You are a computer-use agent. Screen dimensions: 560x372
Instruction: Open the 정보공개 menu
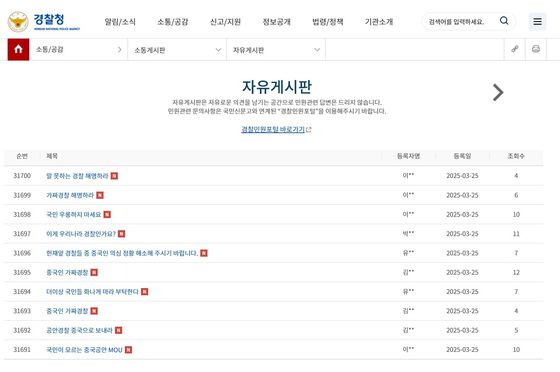click(x=276, y=22)
